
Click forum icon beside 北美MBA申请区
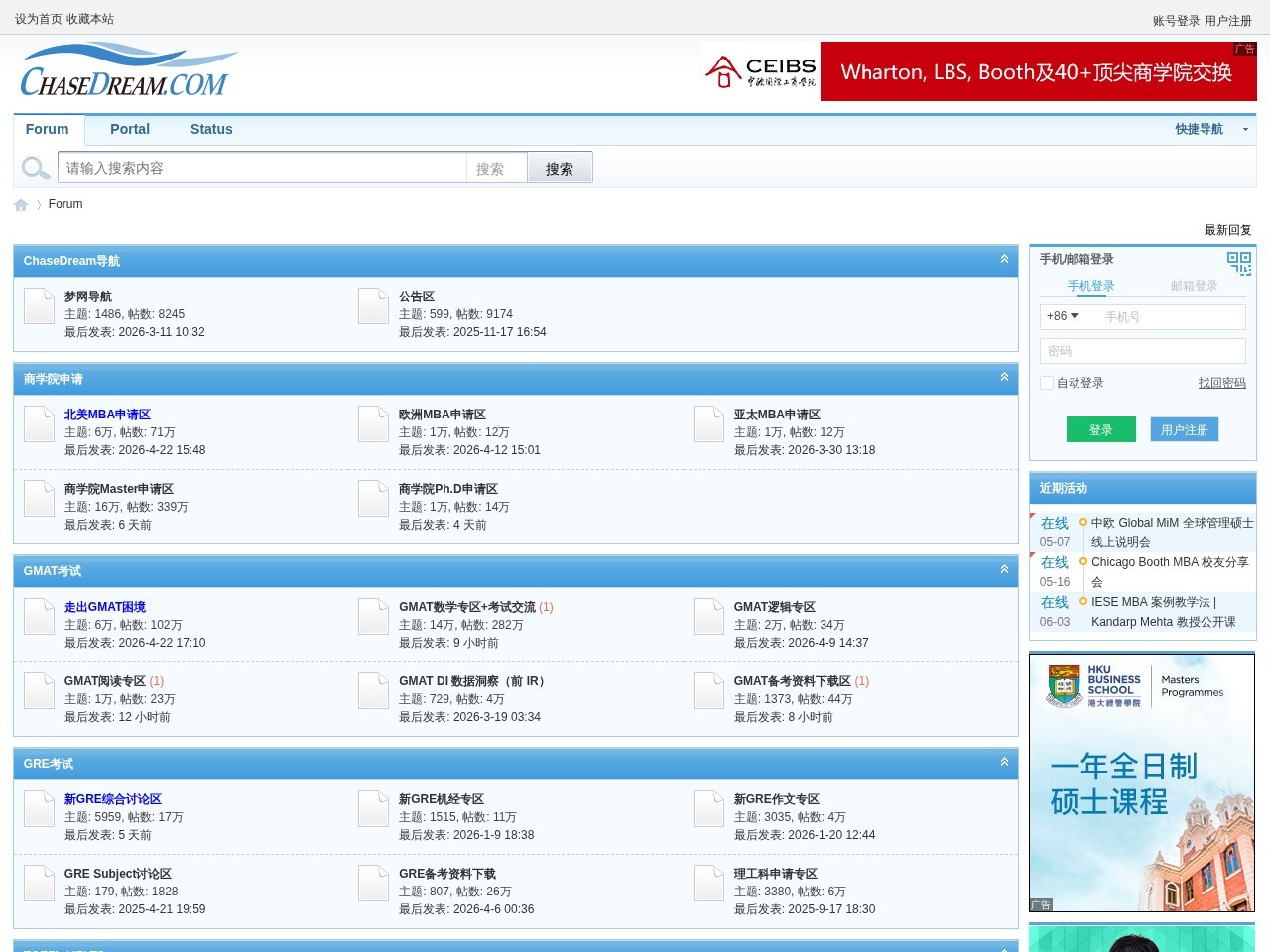coord(40,423)
